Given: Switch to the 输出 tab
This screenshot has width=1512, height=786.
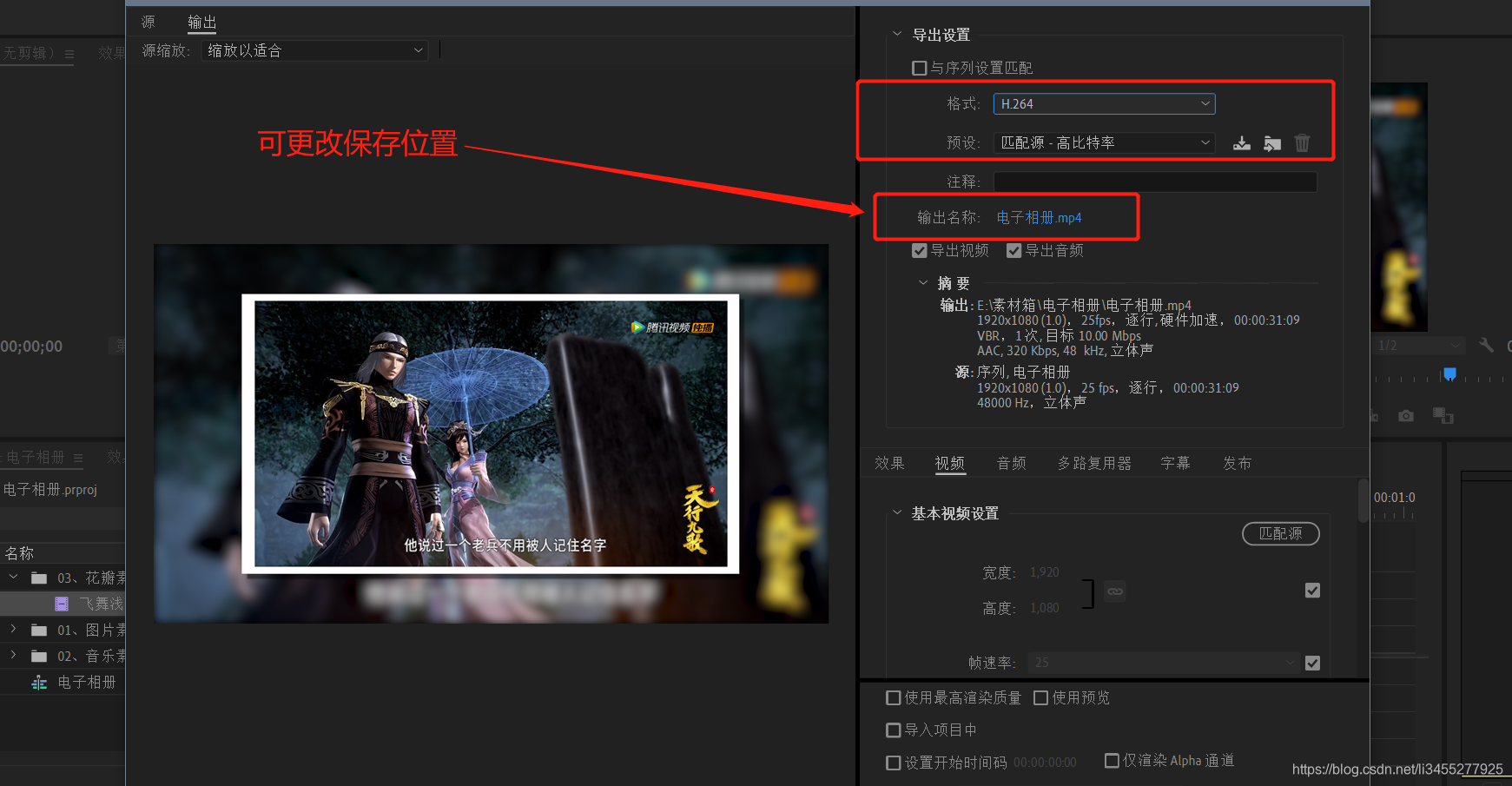Looking at the screenshot, I should [201, 22].
